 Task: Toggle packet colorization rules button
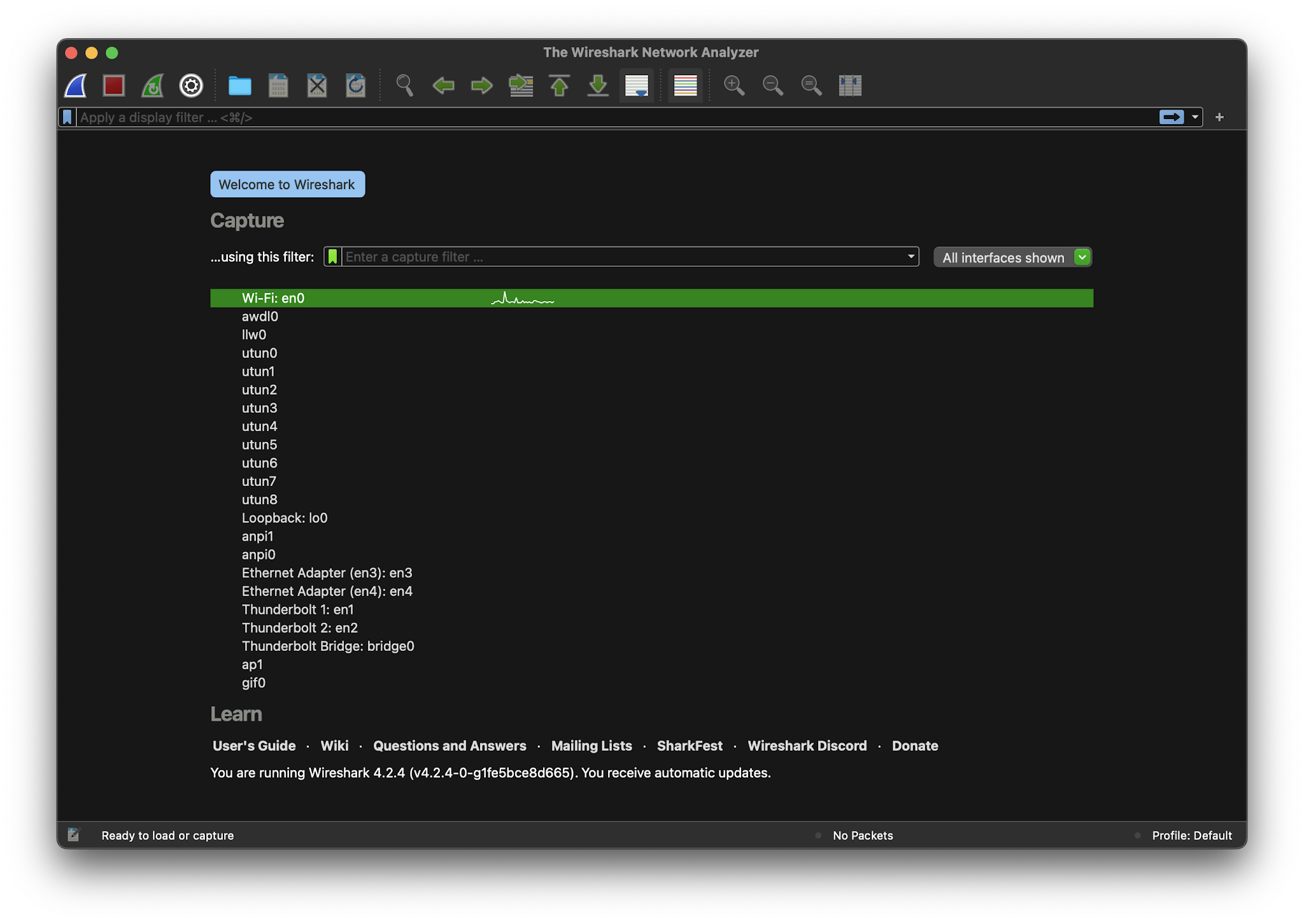(x=685, y=85)
